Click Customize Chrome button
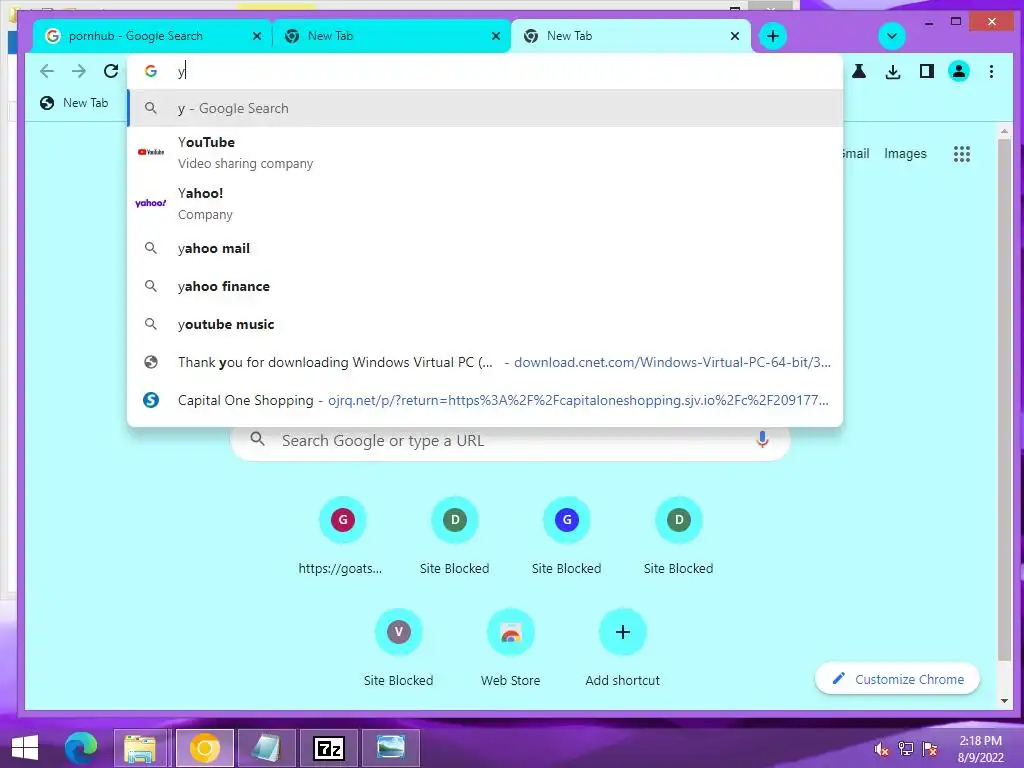The image size is (1024, 768). pos(897,679)
